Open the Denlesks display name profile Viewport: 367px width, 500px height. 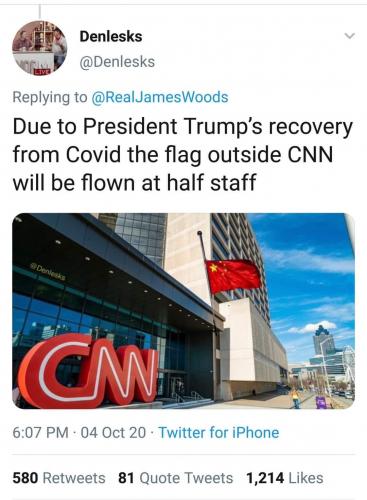[x=111, y=36]
